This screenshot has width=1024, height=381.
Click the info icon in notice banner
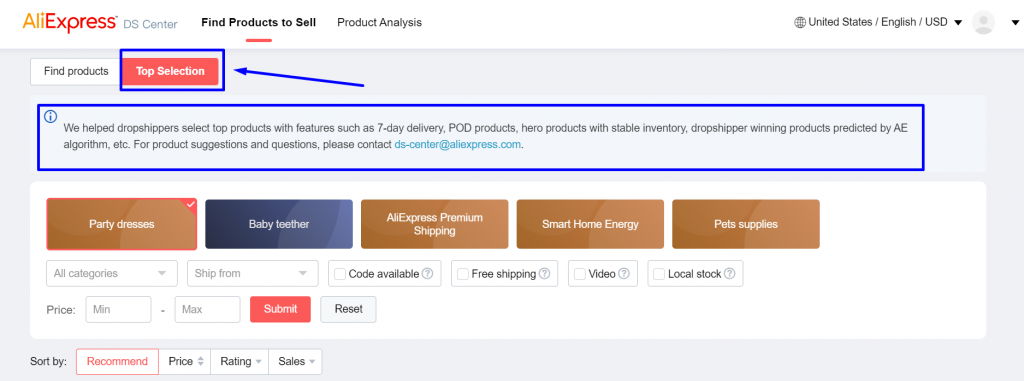point(50,117)
